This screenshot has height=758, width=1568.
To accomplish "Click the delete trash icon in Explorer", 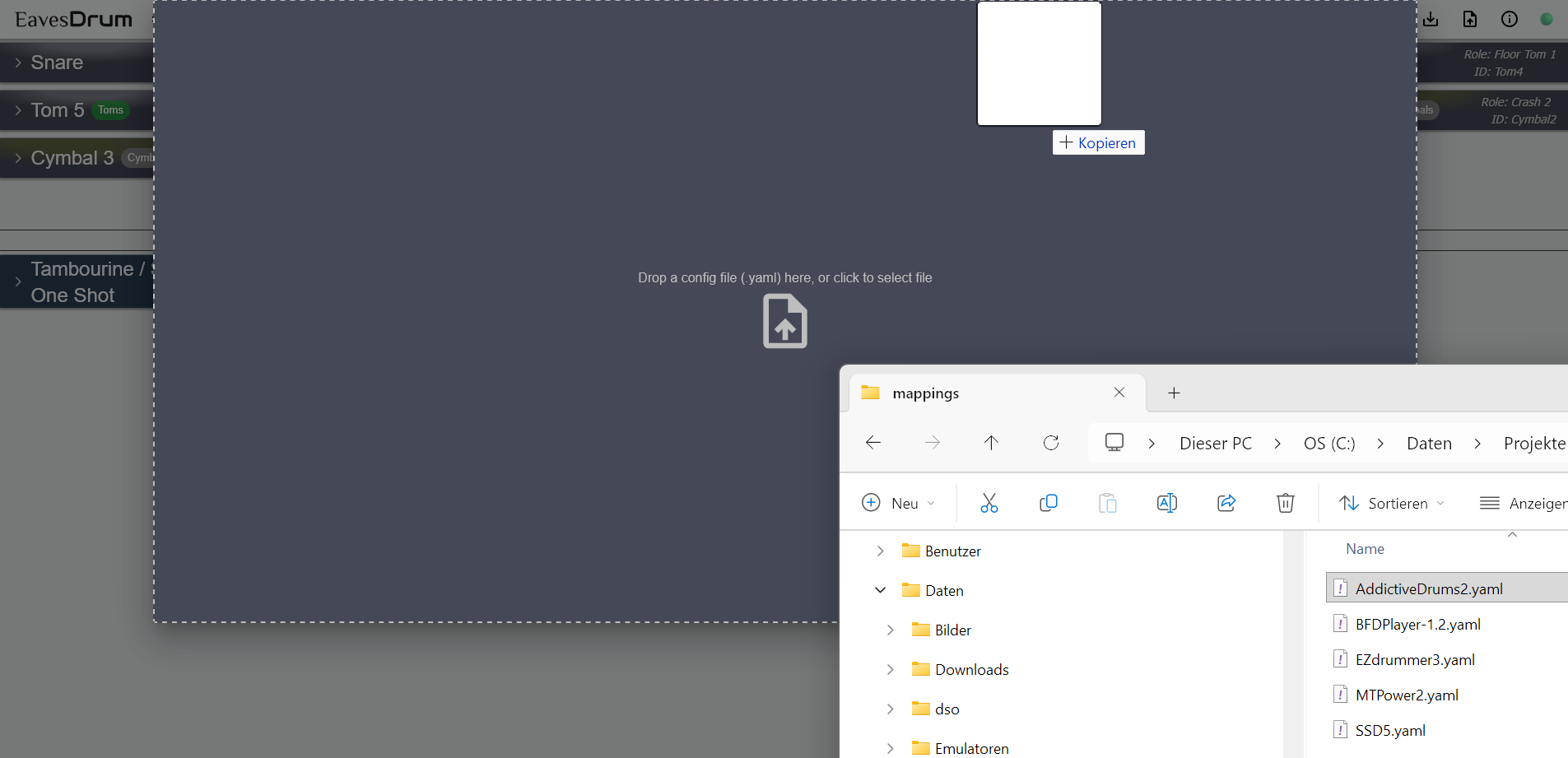I will (1285, 503).
